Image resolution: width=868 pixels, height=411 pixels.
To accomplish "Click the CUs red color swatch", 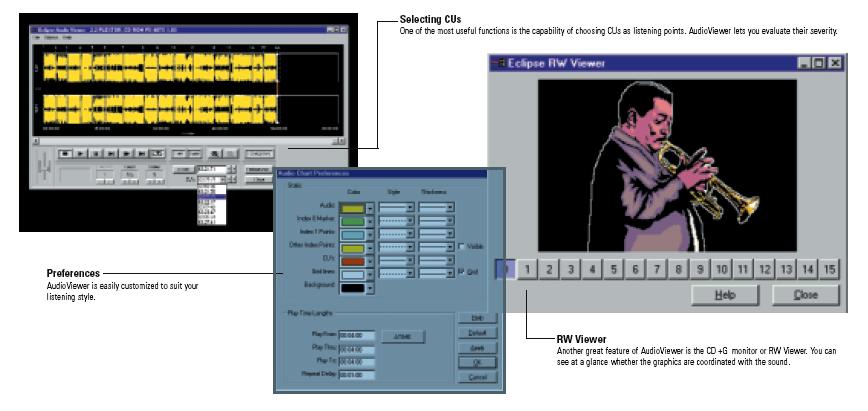I will (353, 261).
